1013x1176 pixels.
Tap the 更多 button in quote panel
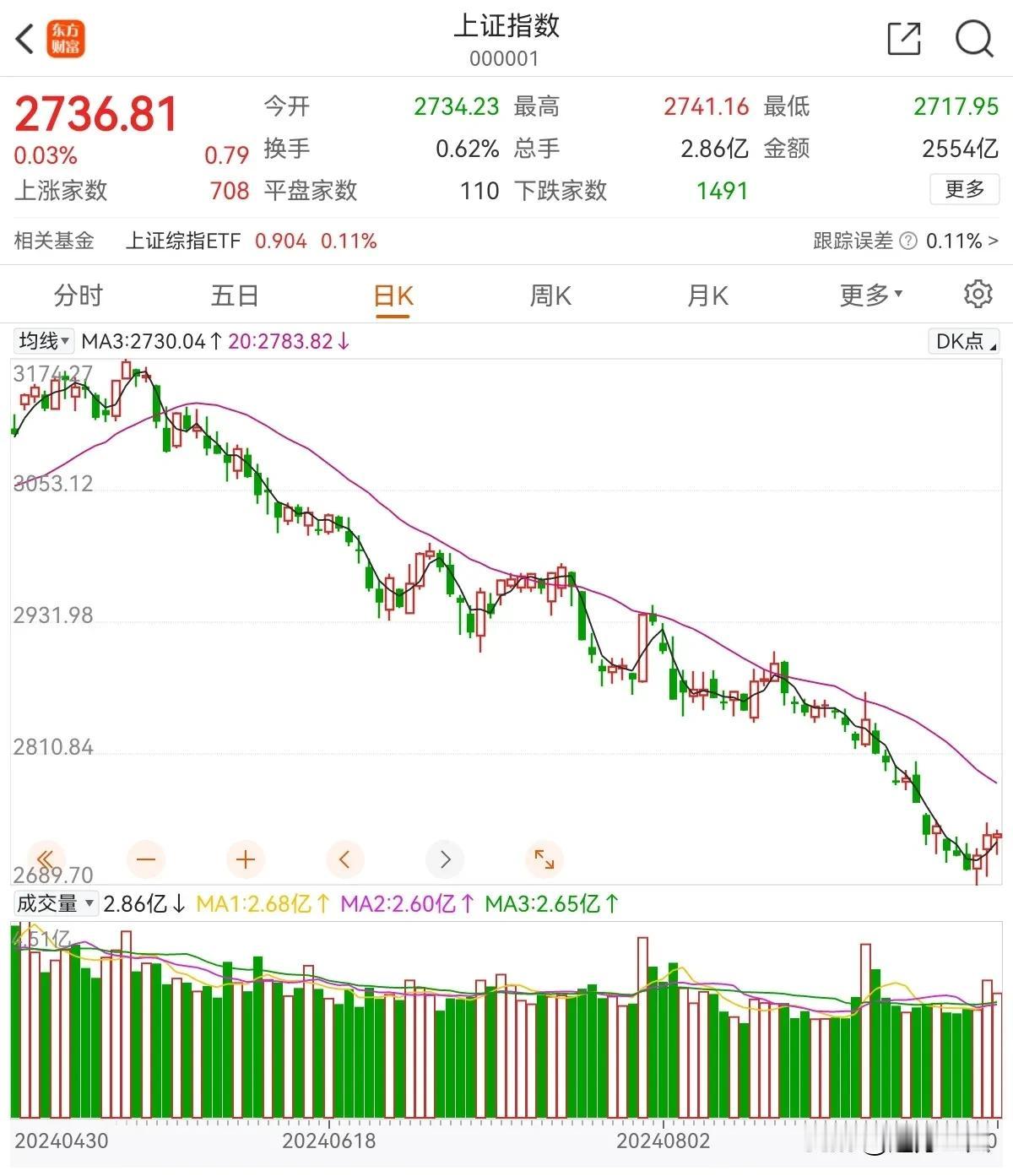point(965,189)
